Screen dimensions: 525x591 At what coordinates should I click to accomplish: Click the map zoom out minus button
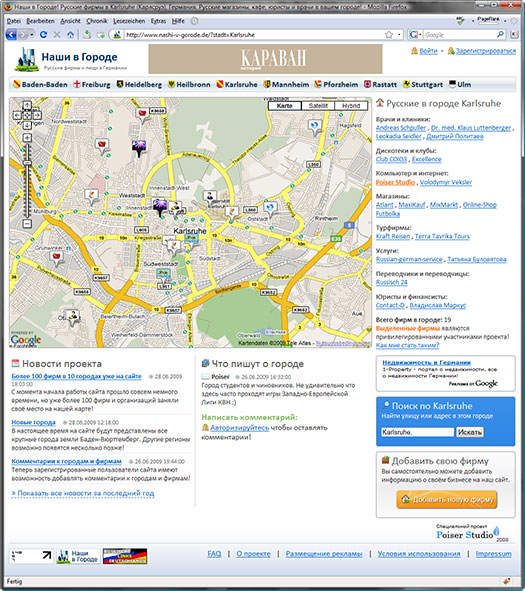click(x=27, y=224)
